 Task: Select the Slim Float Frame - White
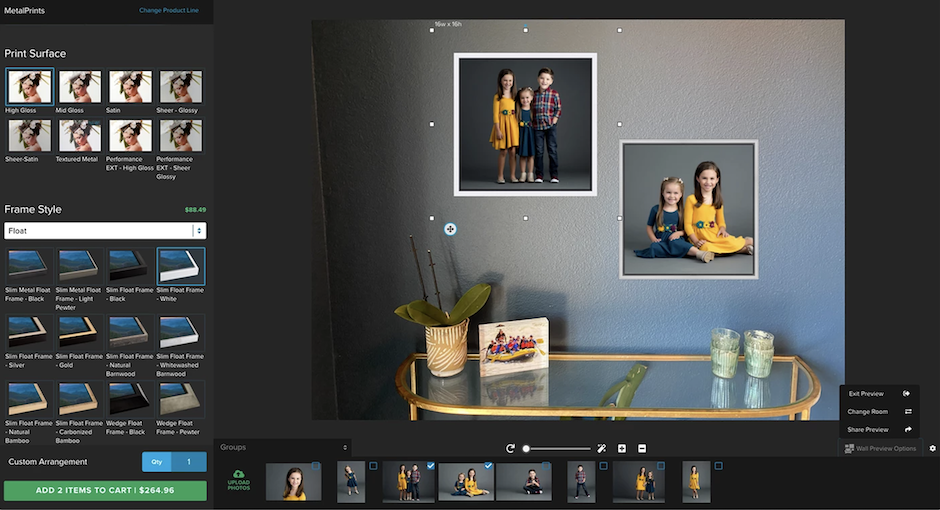180,265
